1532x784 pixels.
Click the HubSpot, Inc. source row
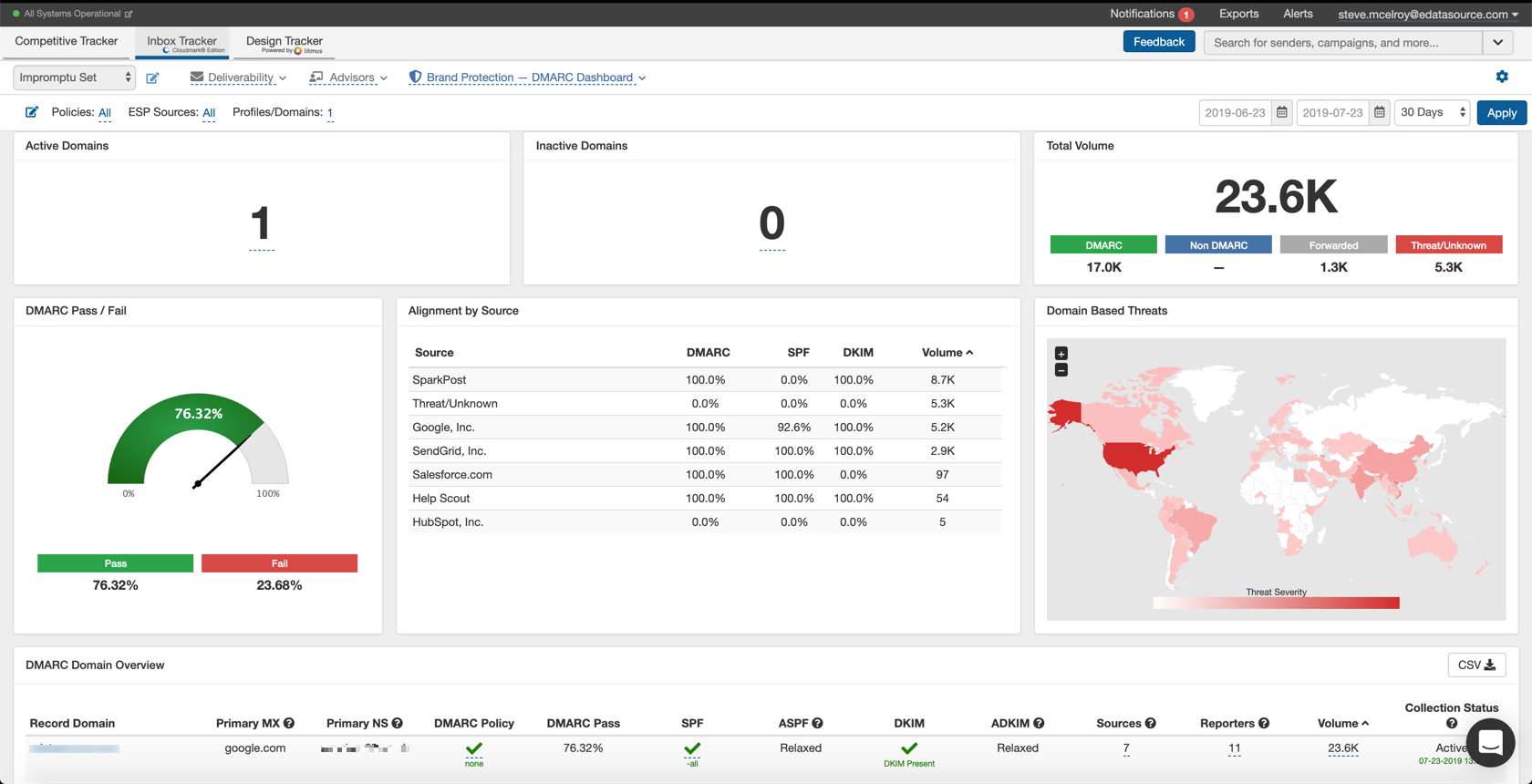(x=706, y=522)
